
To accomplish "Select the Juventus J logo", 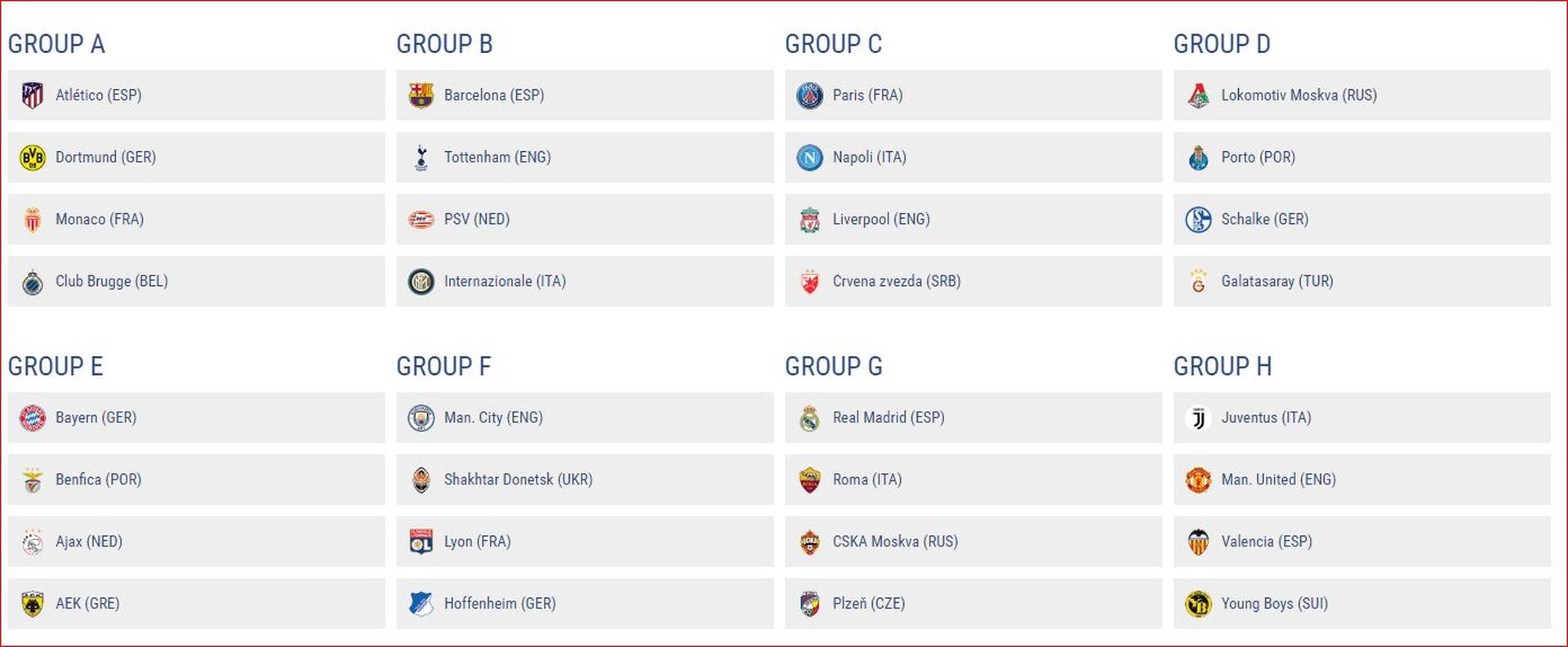I will click(x=1198, y=418).
